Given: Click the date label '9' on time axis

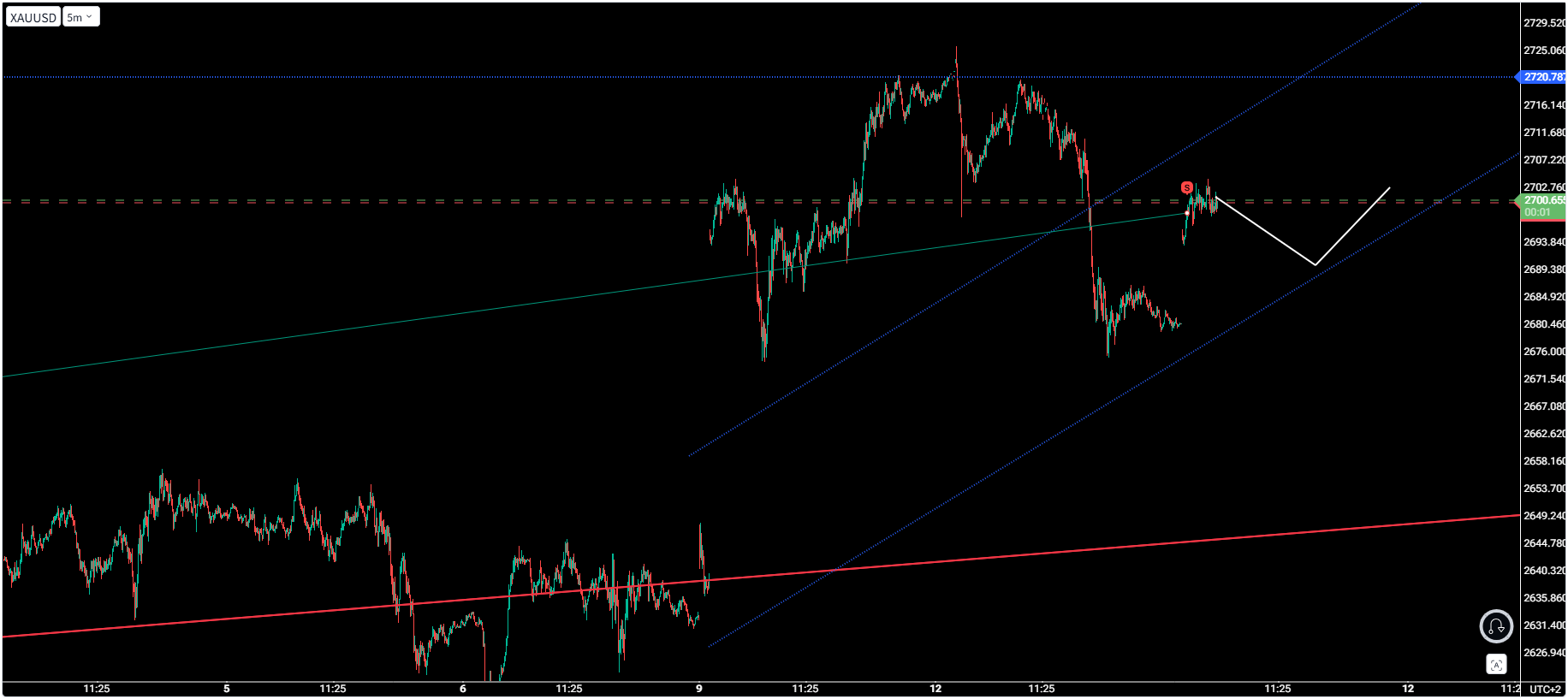Looking at the screenshot, I should 699,689.
